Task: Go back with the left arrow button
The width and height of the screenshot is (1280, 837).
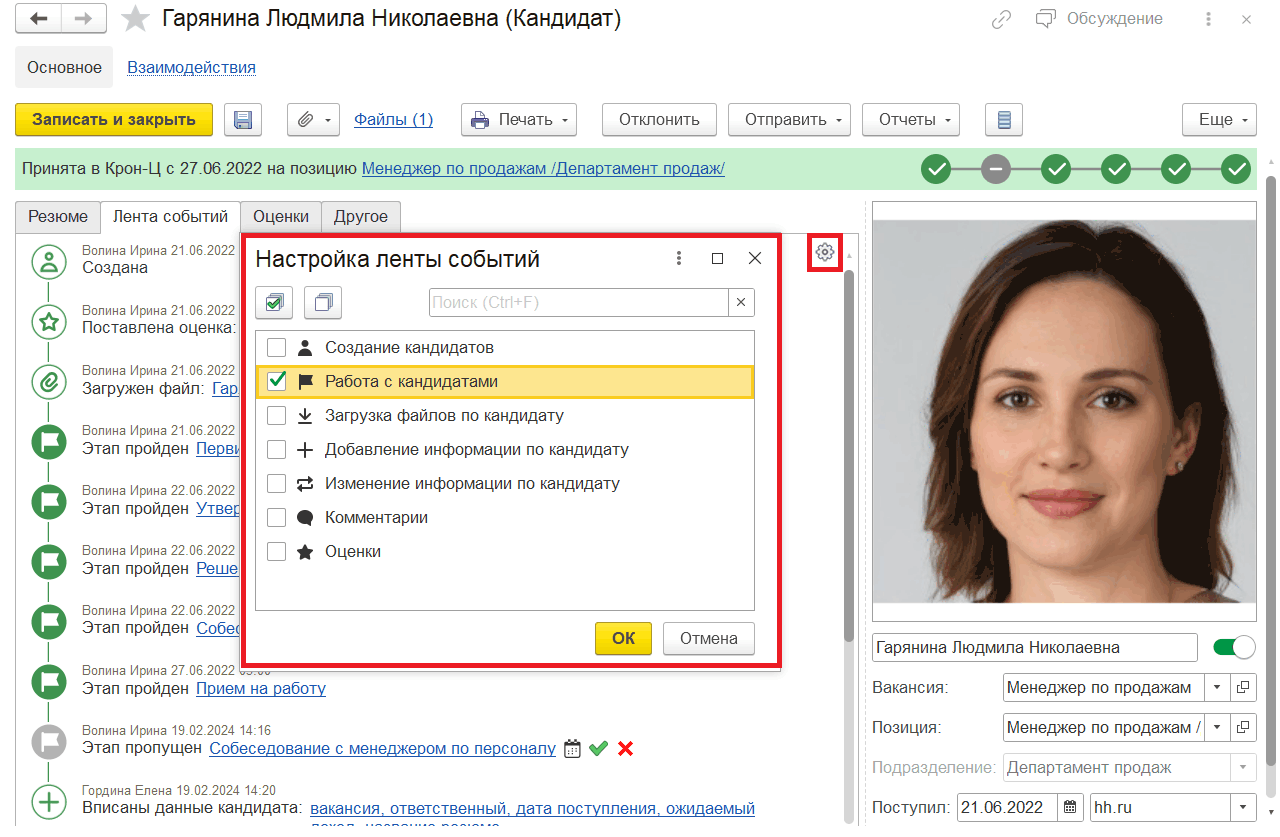Action: [x=39, y=19]
